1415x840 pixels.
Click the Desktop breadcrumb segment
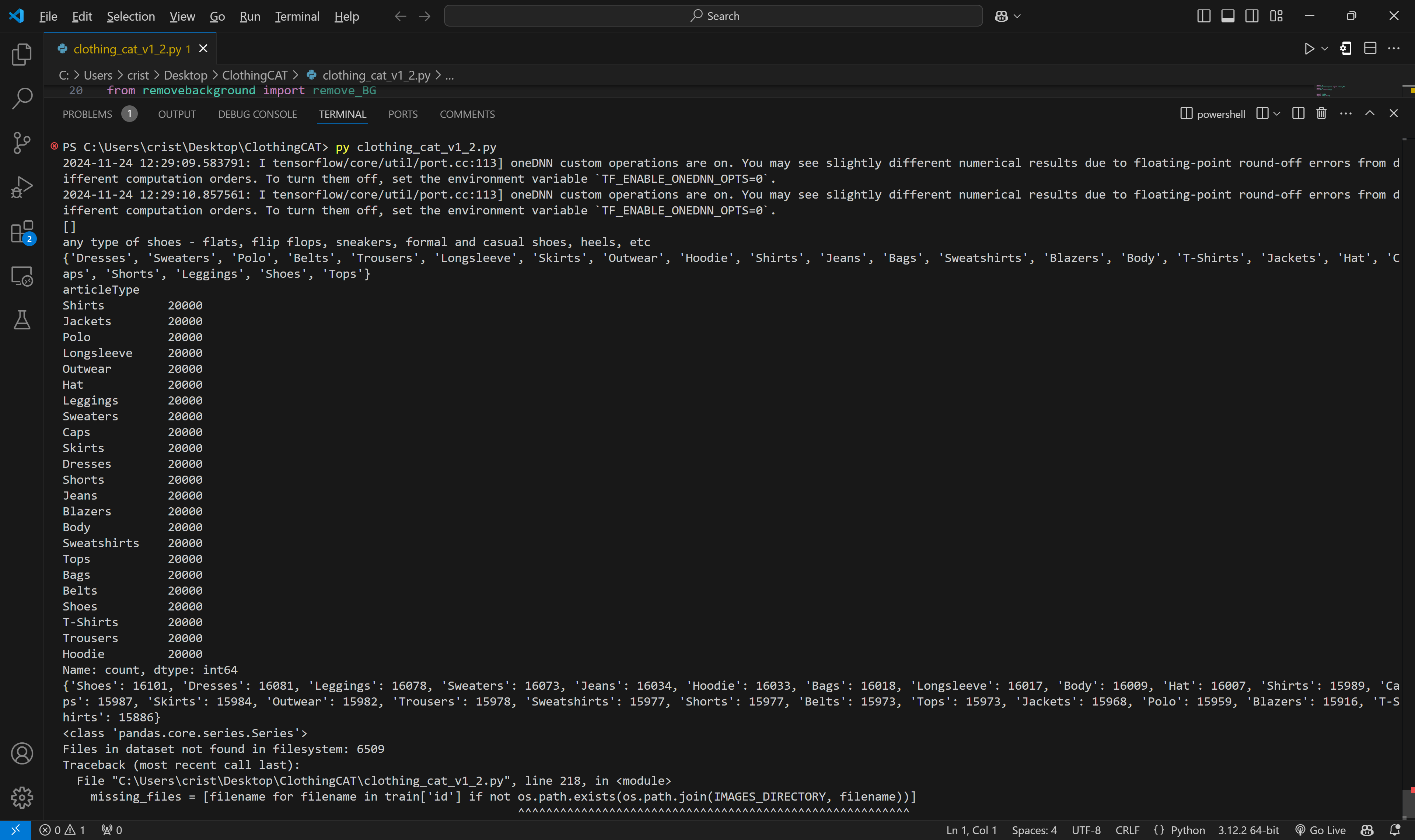tap(186, 75)
